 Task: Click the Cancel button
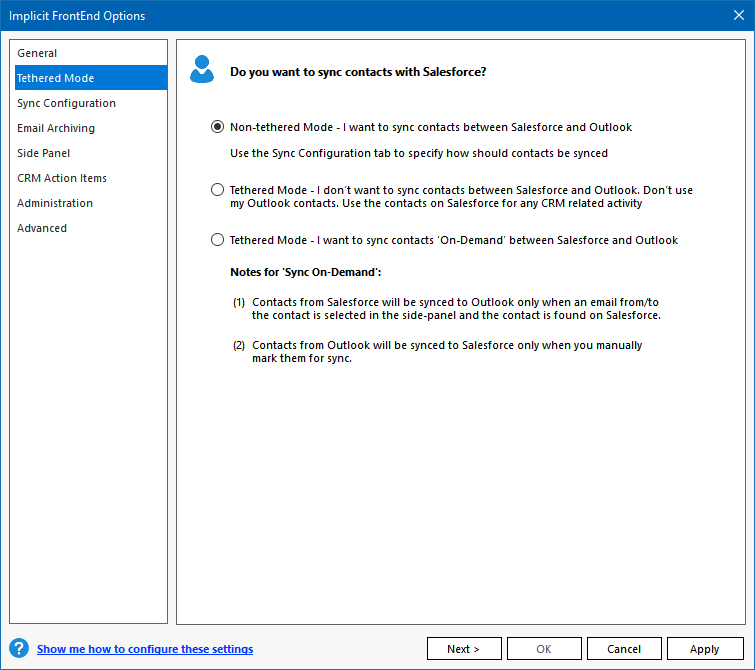624,649
